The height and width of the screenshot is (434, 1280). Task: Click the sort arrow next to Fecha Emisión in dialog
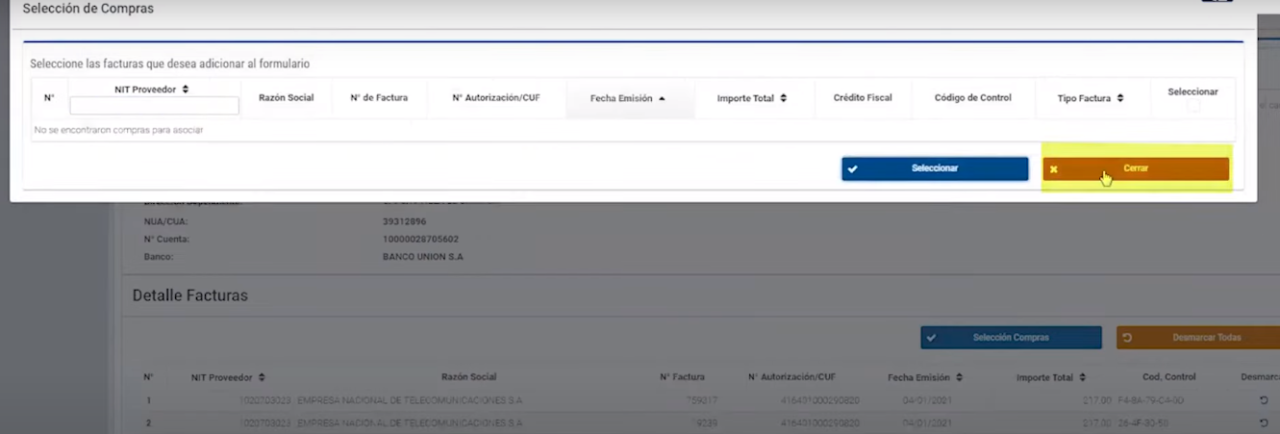pos(662,99)
